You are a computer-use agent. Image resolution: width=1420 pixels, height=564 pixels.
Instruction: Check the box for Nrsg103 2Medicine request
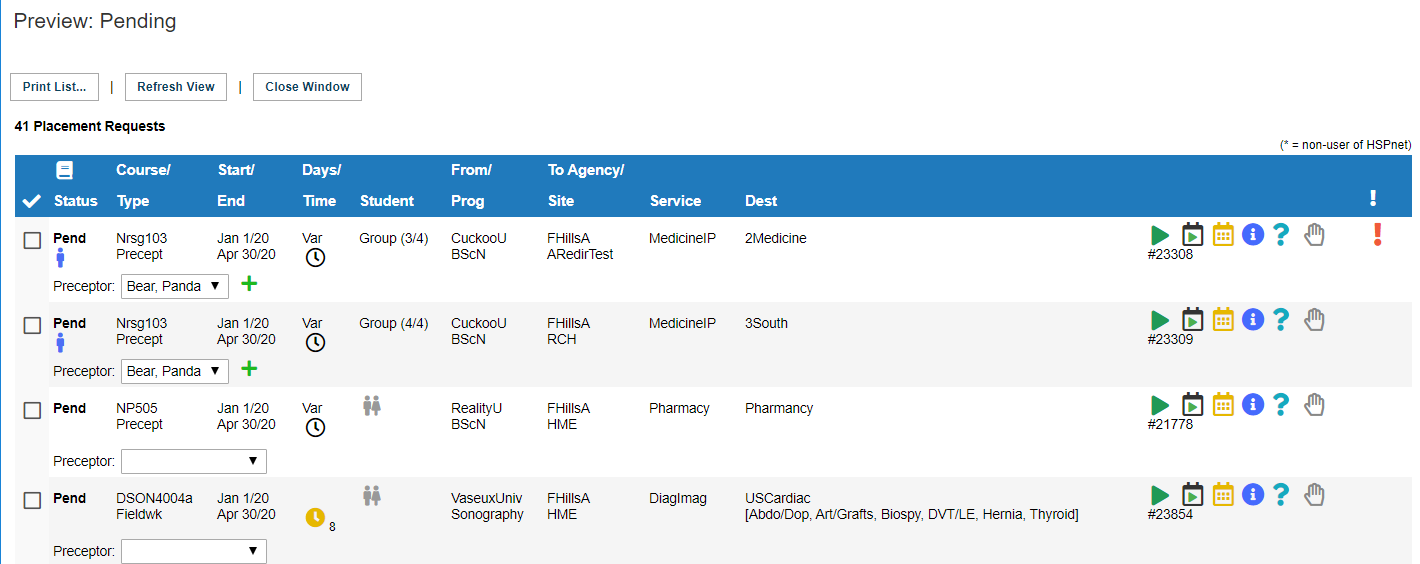click(32, 240)
